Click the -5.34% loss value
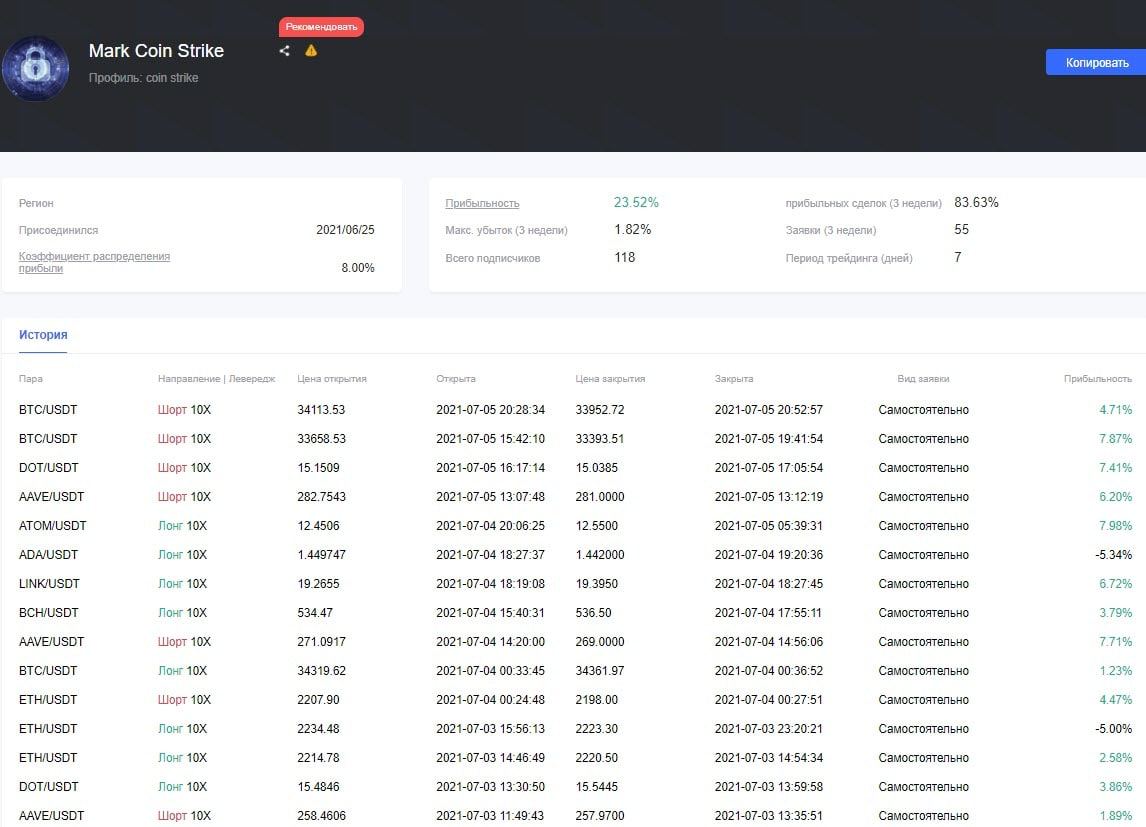Viewport: 1146px width, 827px height. [1113, 554]
